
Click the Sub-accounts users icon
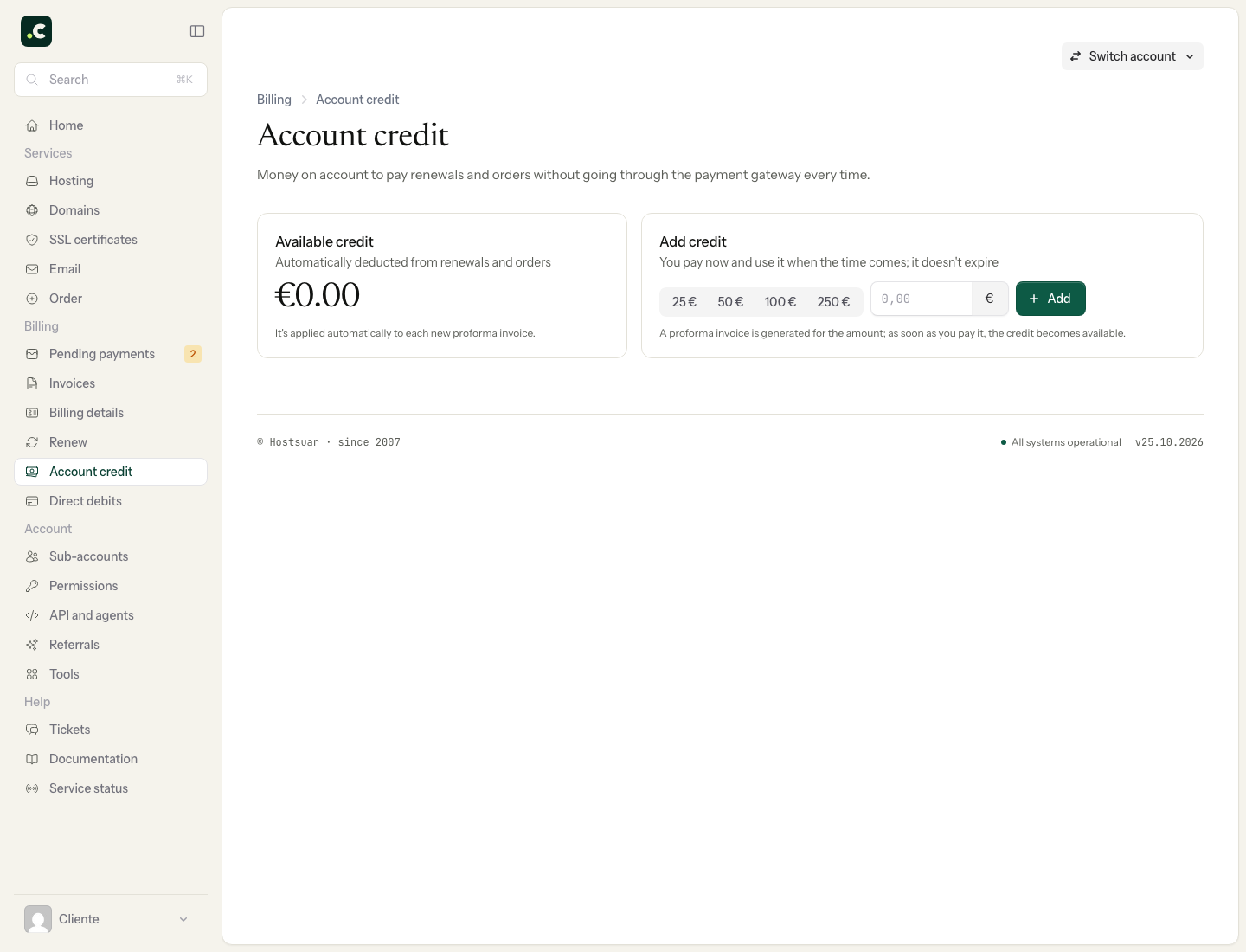(x=32, y=556)
